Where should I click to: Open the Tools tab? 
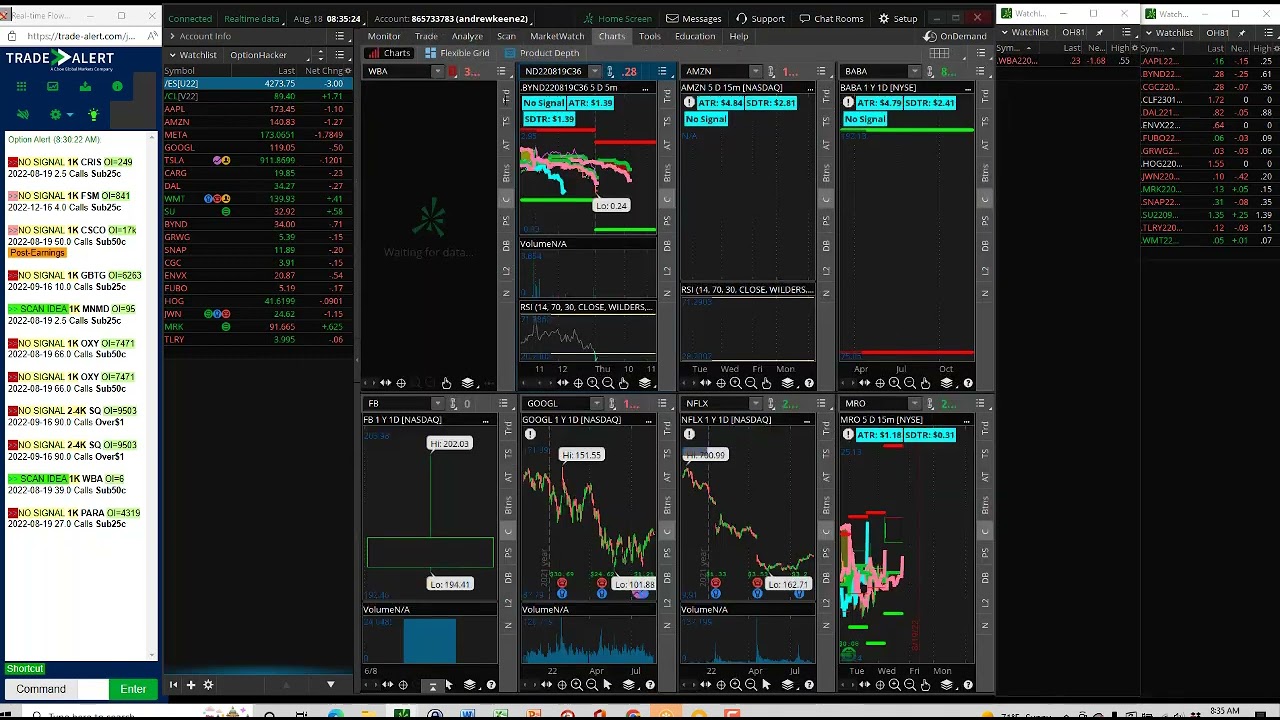[x=649, y=36]
